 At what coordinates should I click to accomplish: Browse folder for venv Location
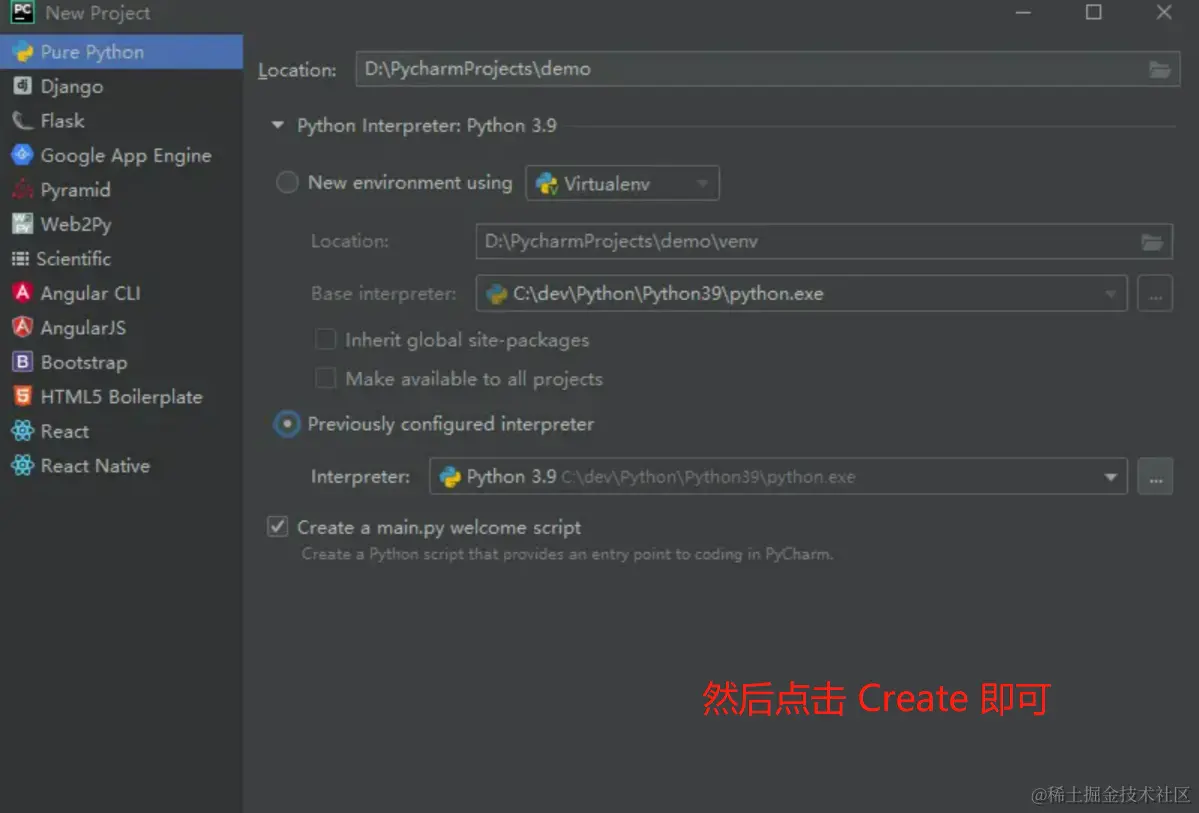pyautogui.click(x=1152, y=242)
